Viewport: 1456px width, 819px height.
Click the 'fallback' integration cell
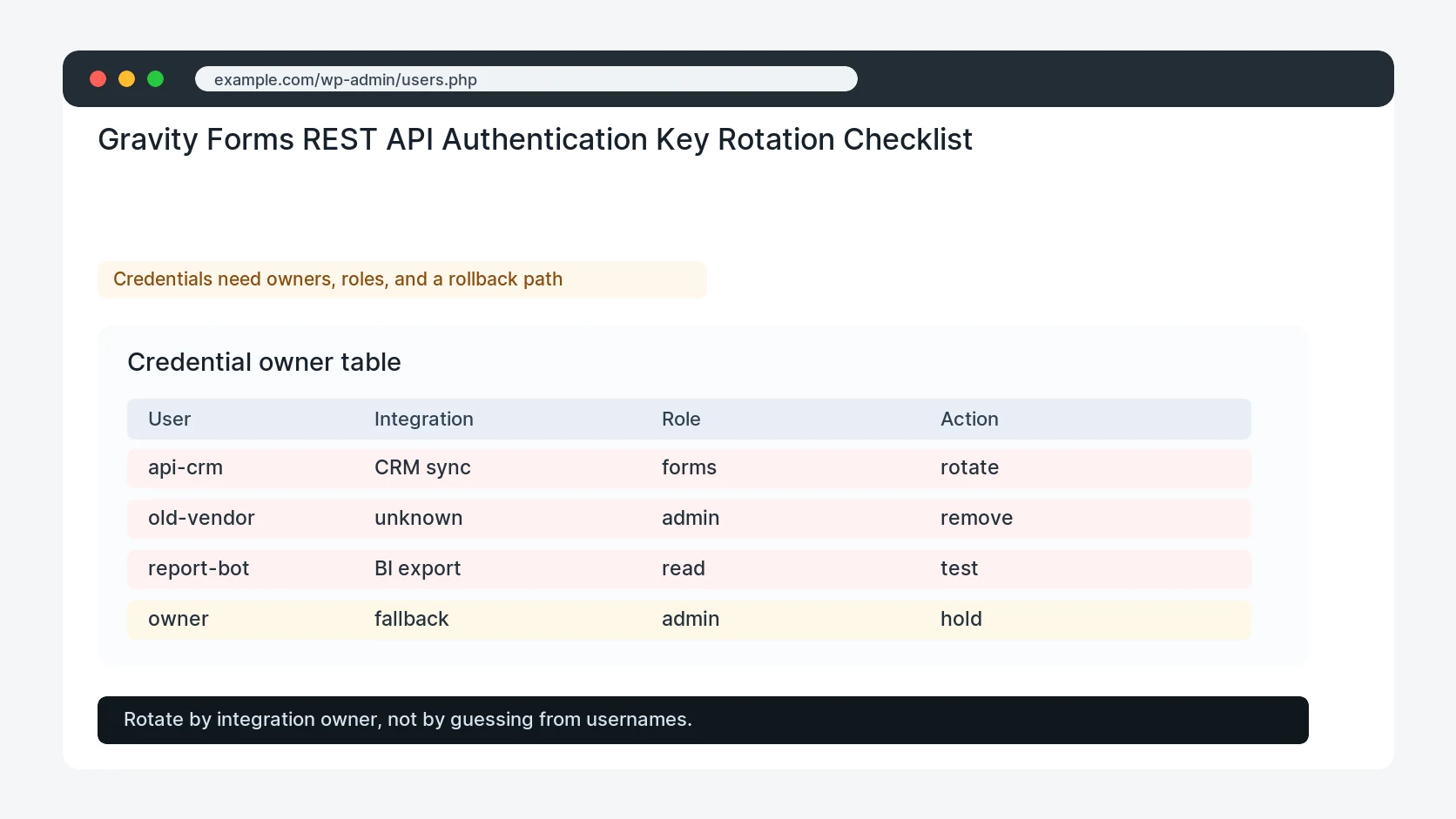[411, 620]
